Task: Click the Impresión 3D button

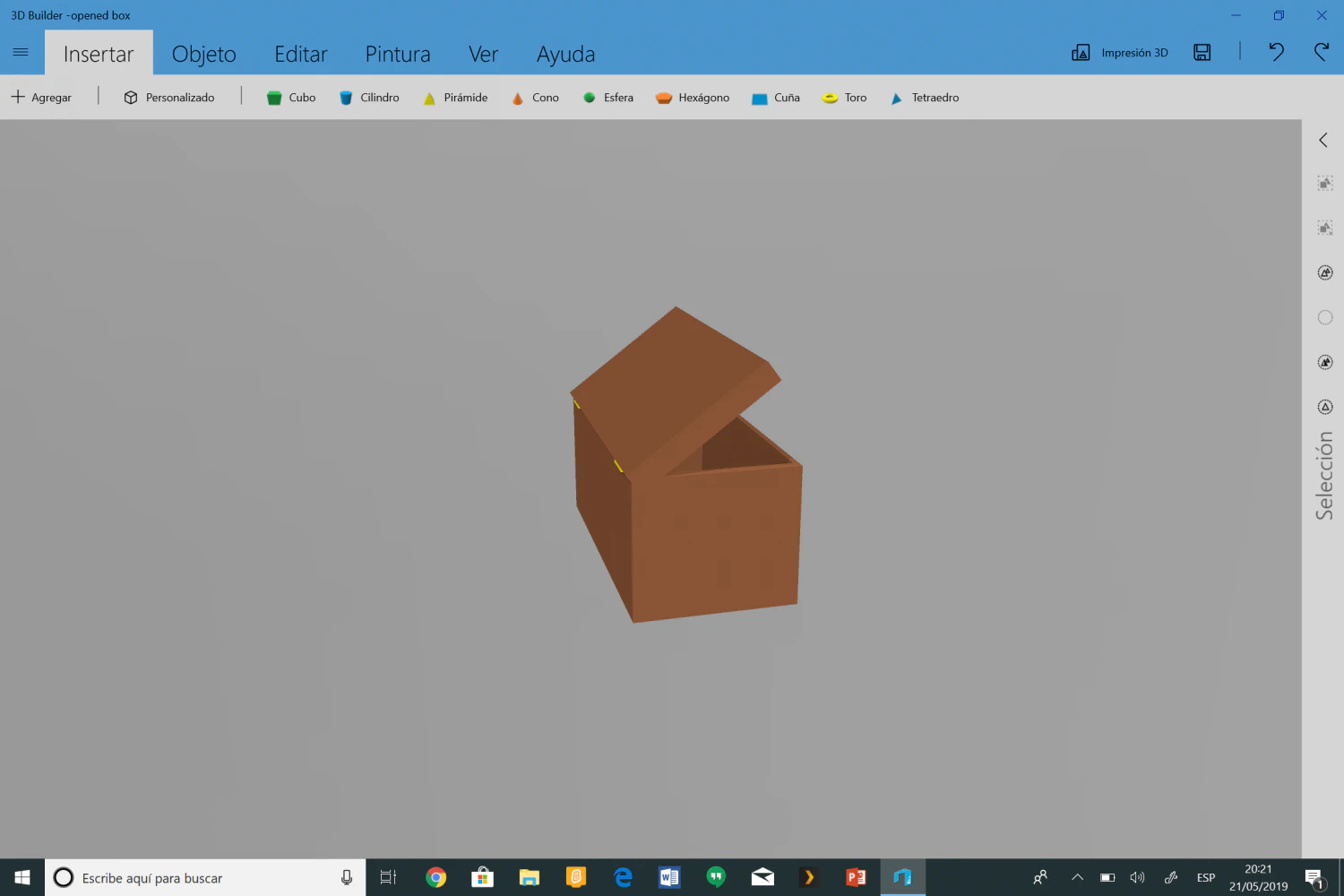Action: tap(1120, 53)
